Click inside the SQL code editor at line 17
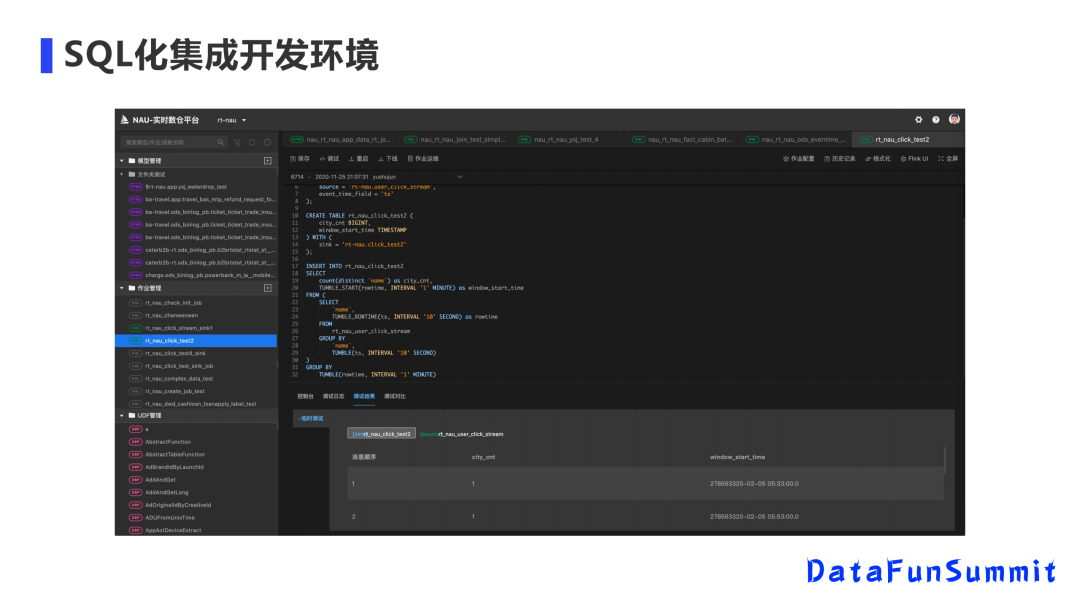 coord(355,266)
